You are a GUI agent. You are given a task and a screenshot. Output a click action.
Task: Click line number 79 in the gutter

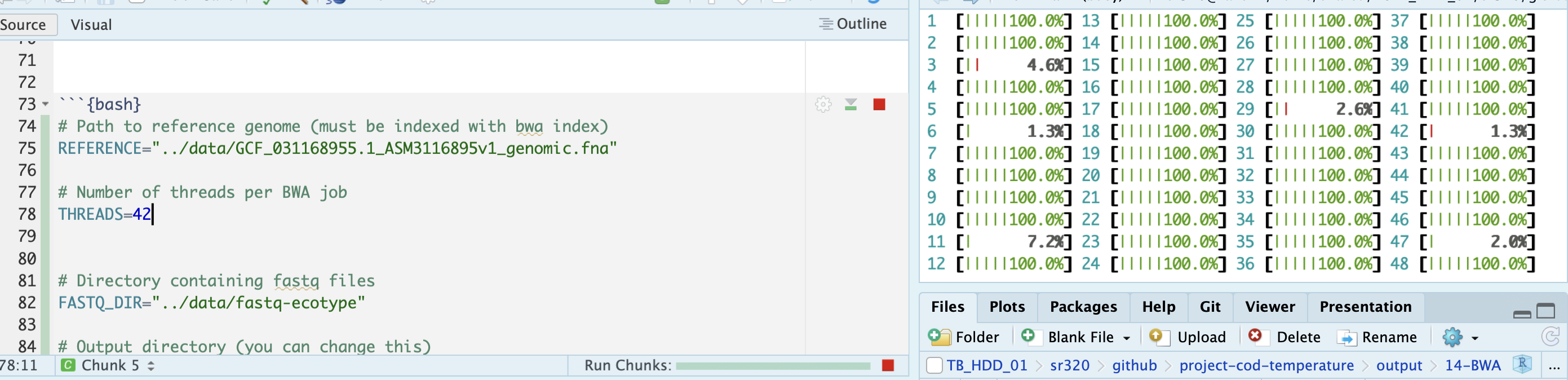[27, 236]
